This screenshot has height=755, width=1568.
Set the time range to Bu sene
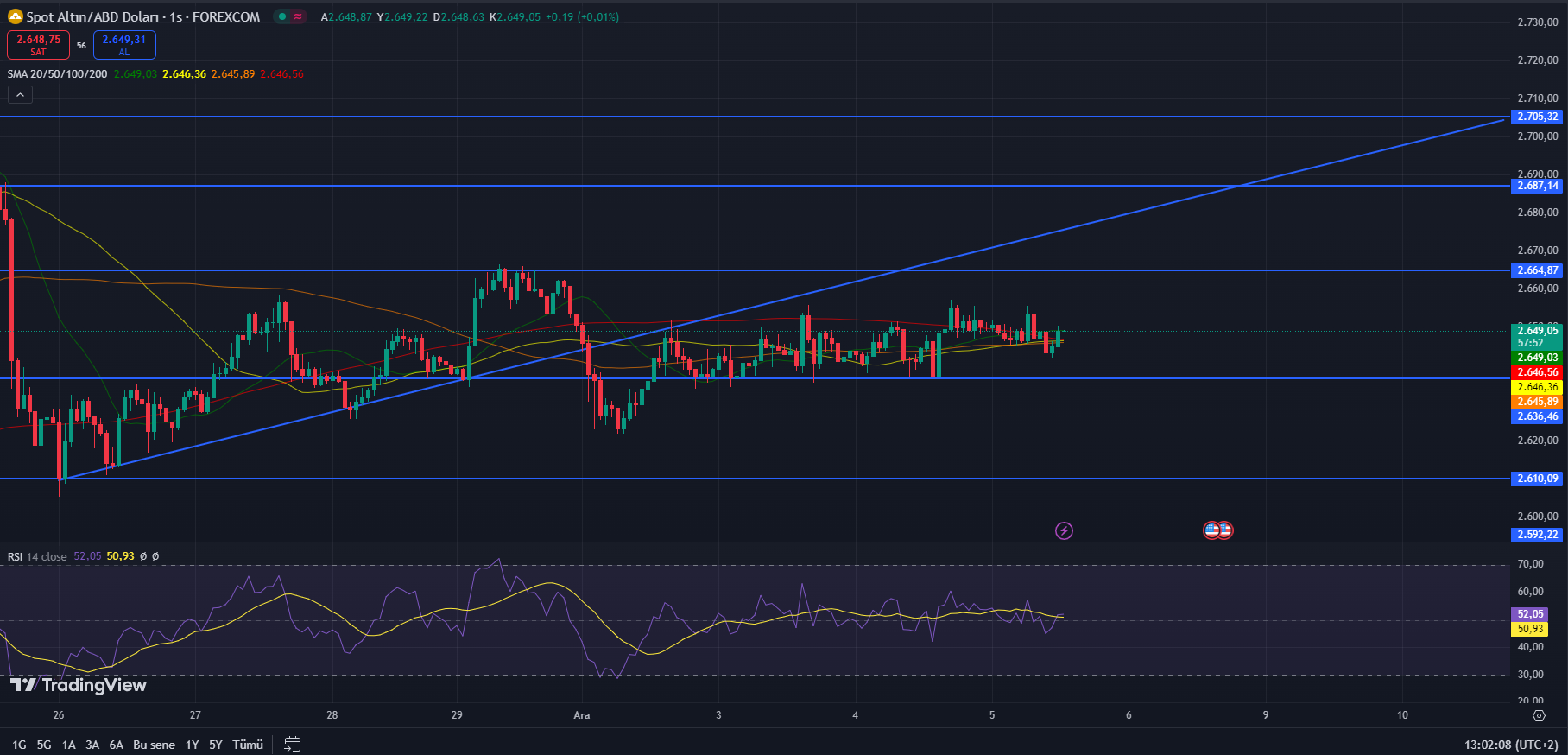click(154, 745)
